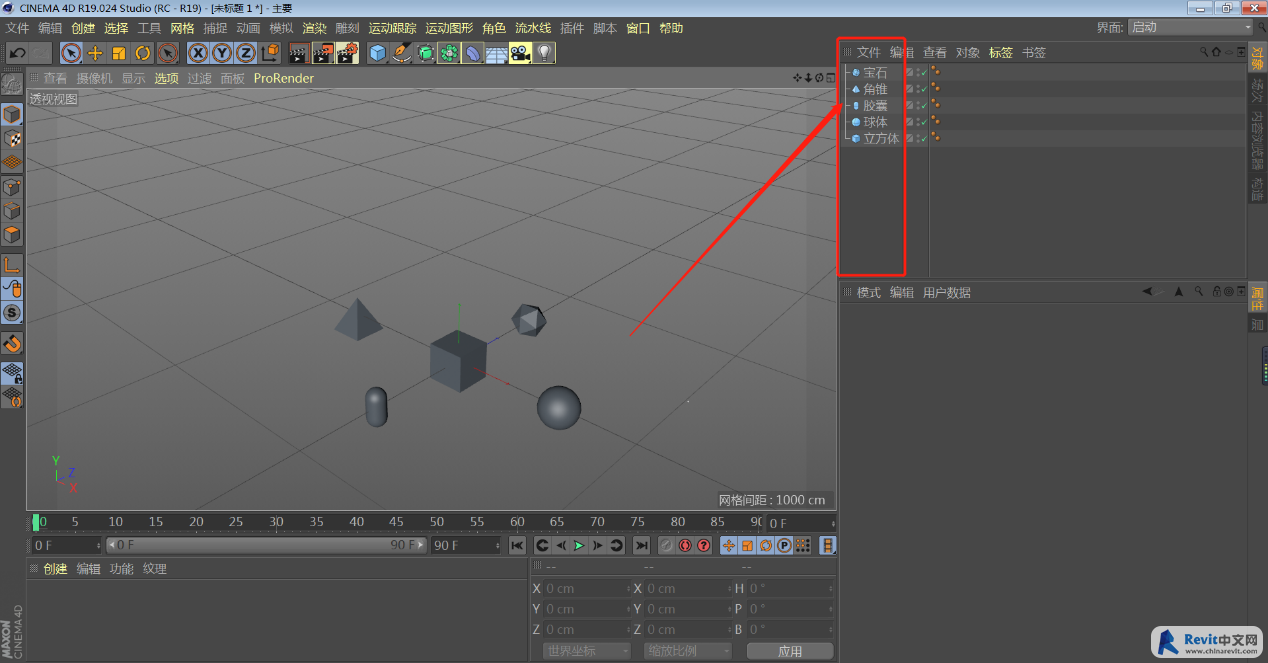The width and height of the screenshot is (1268, 663).
Task: Select the 胶囊 object
Action: pos(875,105)
